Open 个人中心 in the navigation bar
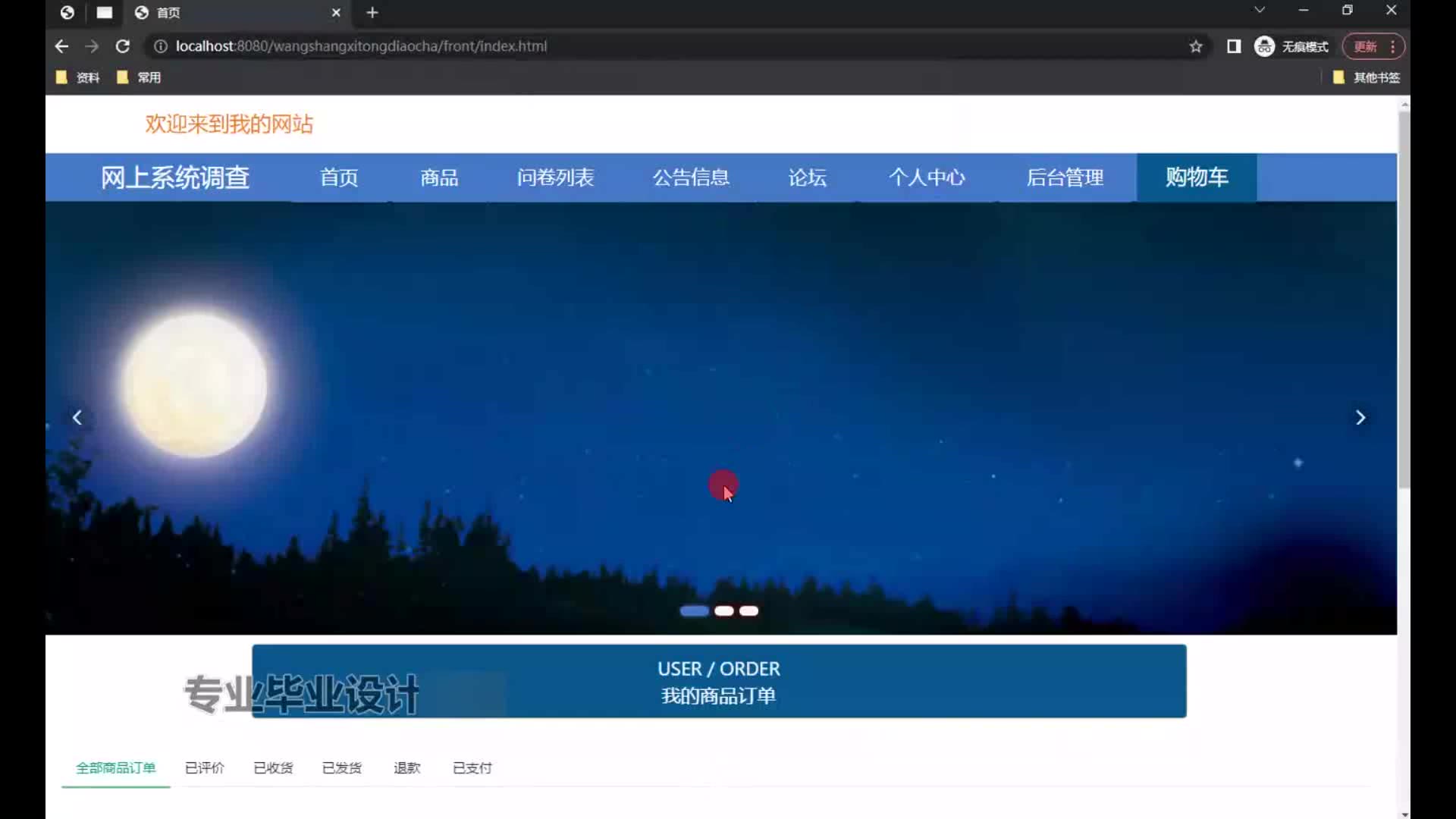The height and width of the screenshot is (819, 1456). click(927, 177)
